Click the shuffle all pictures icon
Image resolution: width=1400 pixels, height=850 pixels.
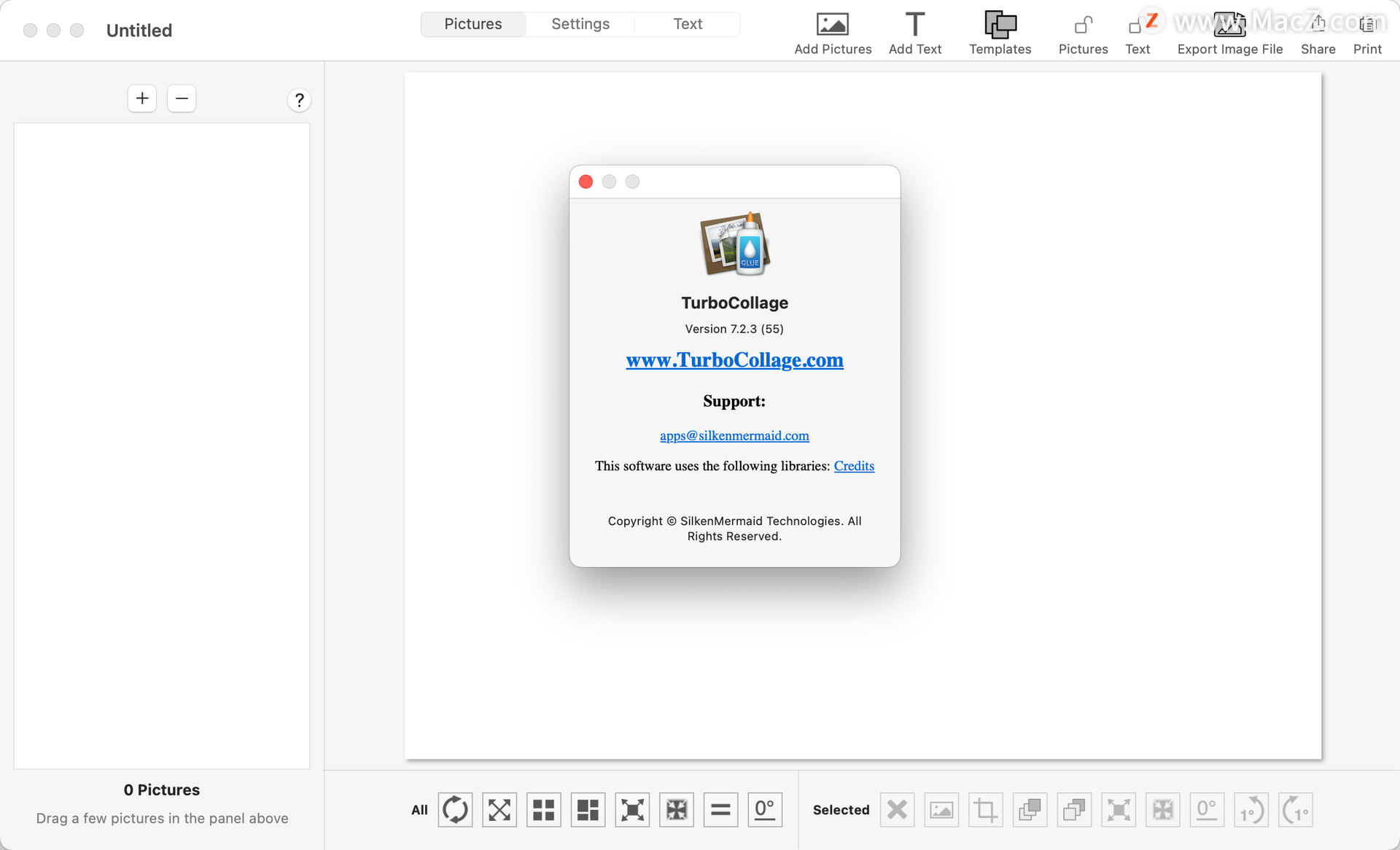[456, 809]
